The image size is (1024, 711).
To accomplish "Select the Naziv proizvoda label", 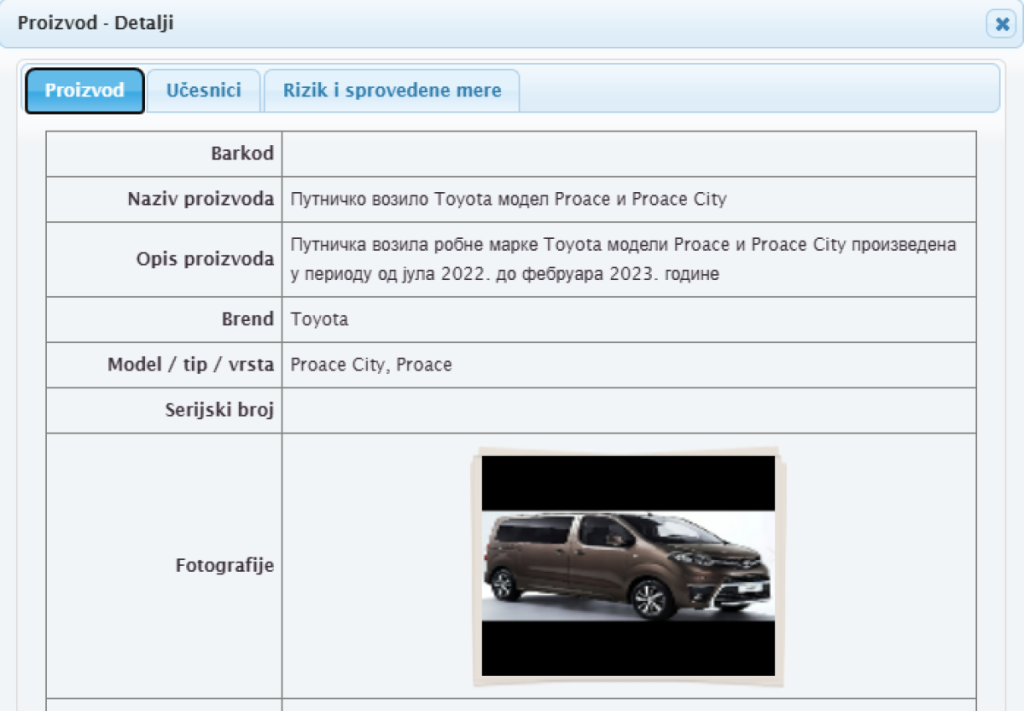I will tap(200, 199).
